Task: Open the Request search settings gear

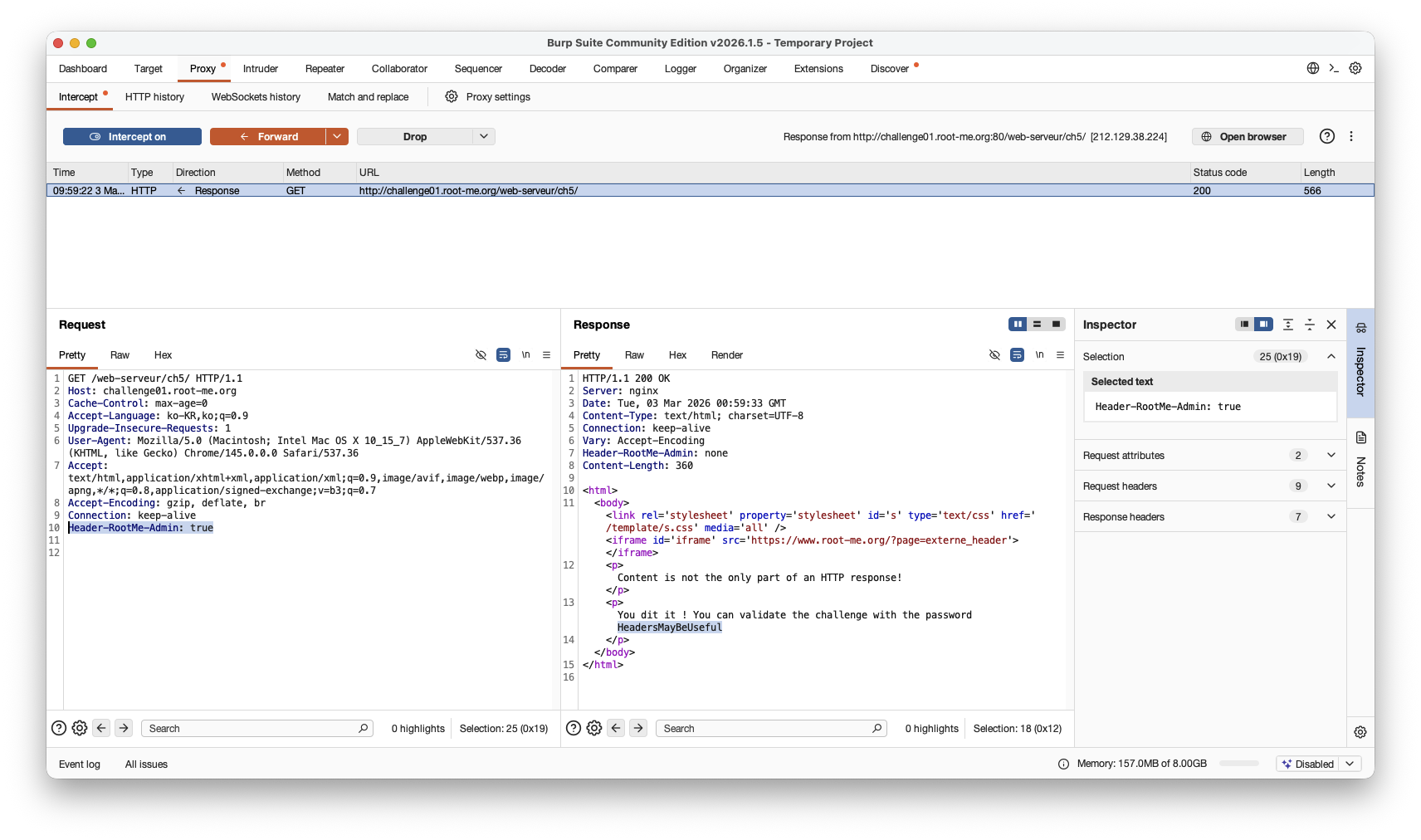Action: (80, 728)
